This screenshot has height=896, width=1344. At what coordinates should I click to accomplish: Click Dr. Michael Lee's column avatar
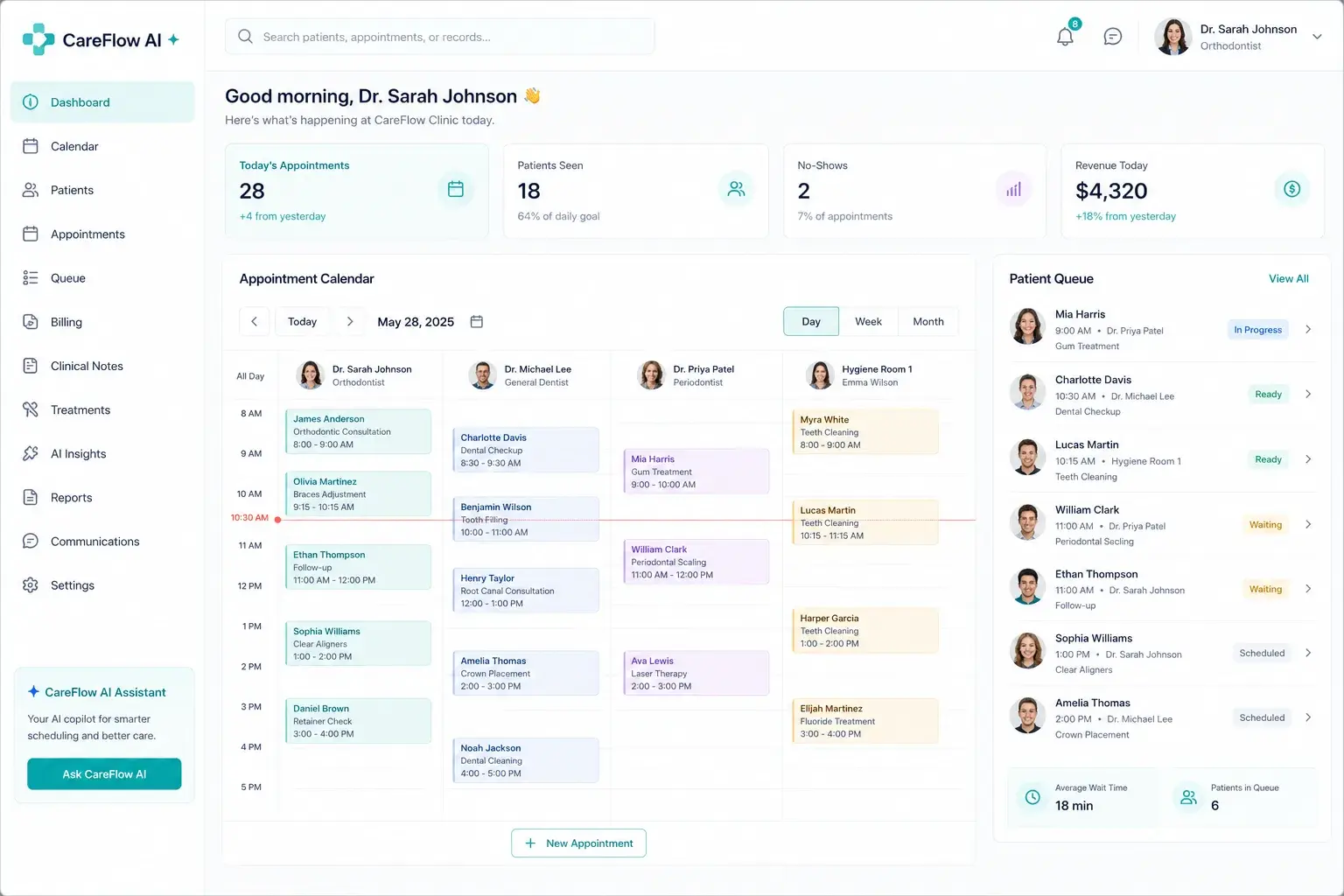pyautogui.click(x=482, y=375)
